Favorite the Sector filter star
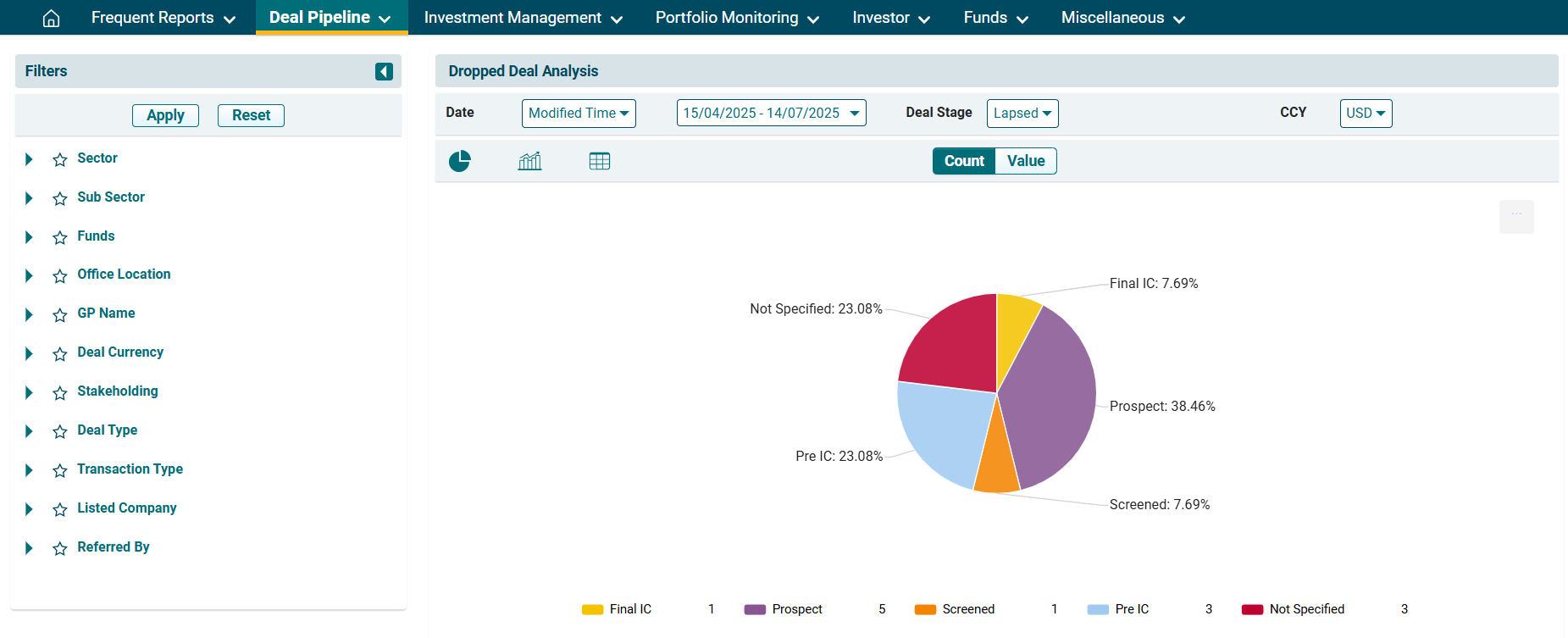Image resolution: width=1568 pixels, height=638 pixels. point(60,159)
